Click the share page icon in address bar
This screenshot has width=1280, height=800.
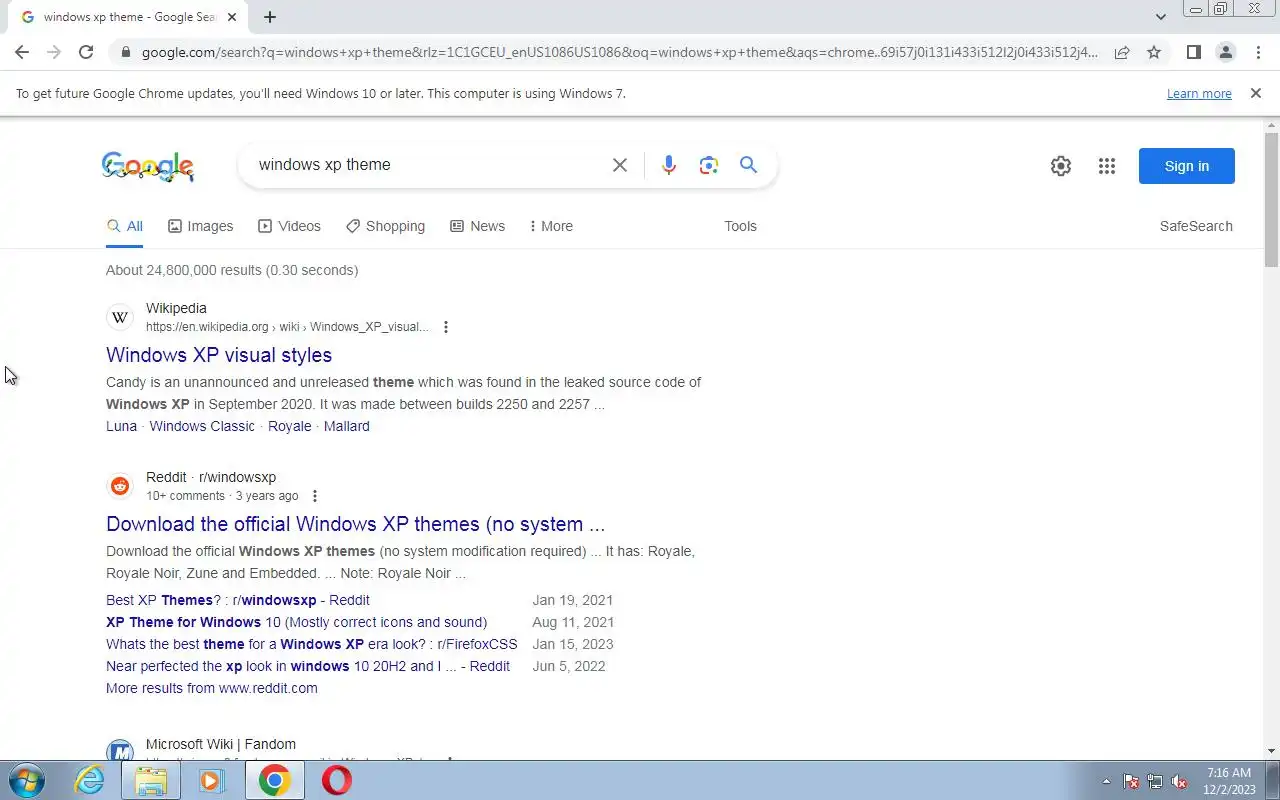pyautogui.click(x=1122, y=52)
